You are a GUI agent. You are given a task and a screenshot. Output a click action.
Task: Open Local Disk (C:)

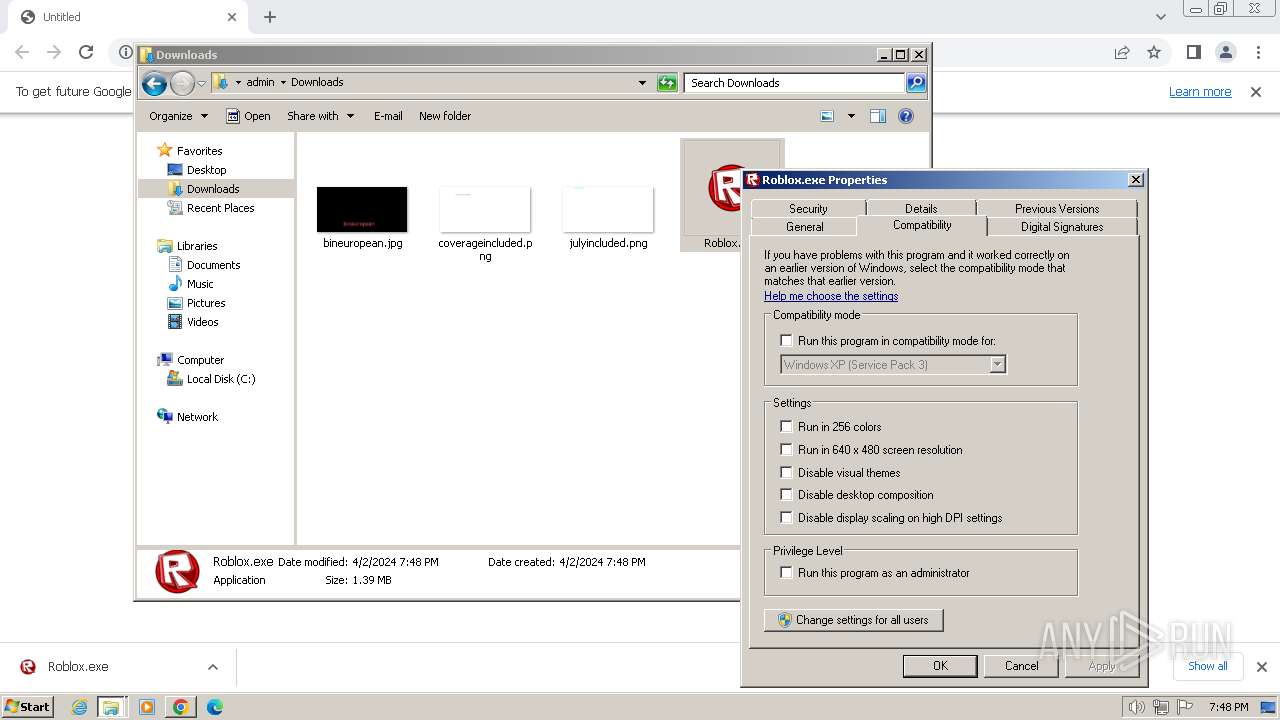point(220,379)
